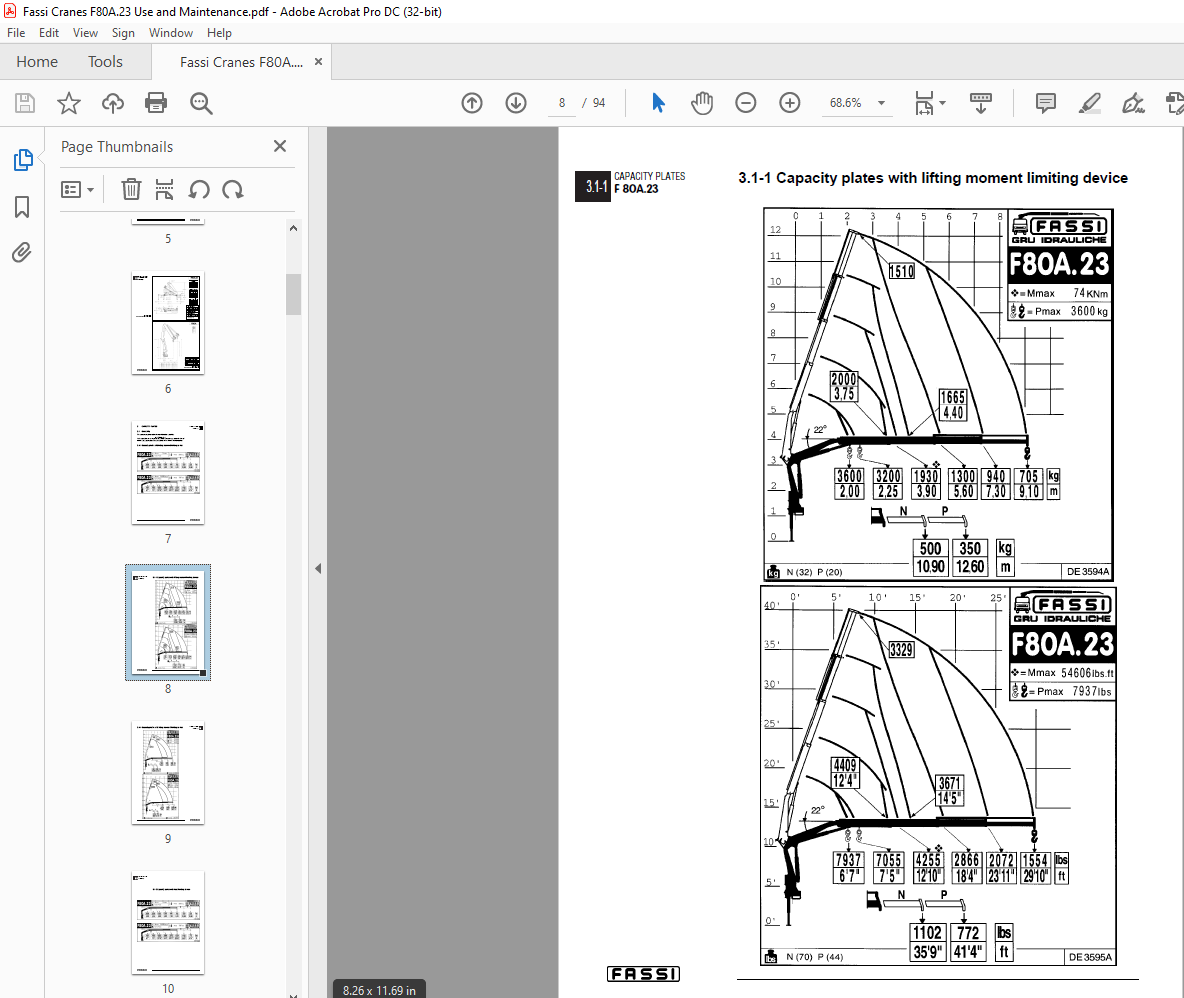The image size is (1184, 998).
Task: Open Page Thumbnails panel icon in sidebar
Action: (23, 160)
